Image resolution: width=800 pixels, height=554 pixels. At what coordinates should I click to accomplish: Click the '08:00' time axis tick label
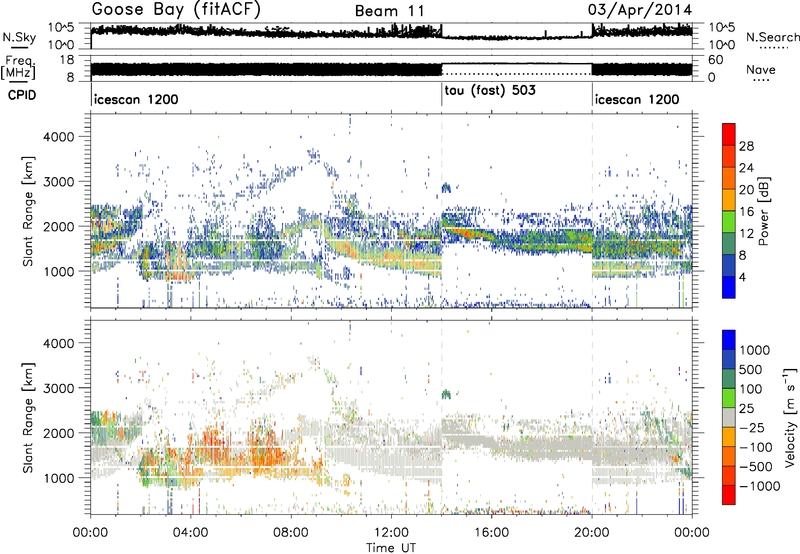(x=291, y=533)
